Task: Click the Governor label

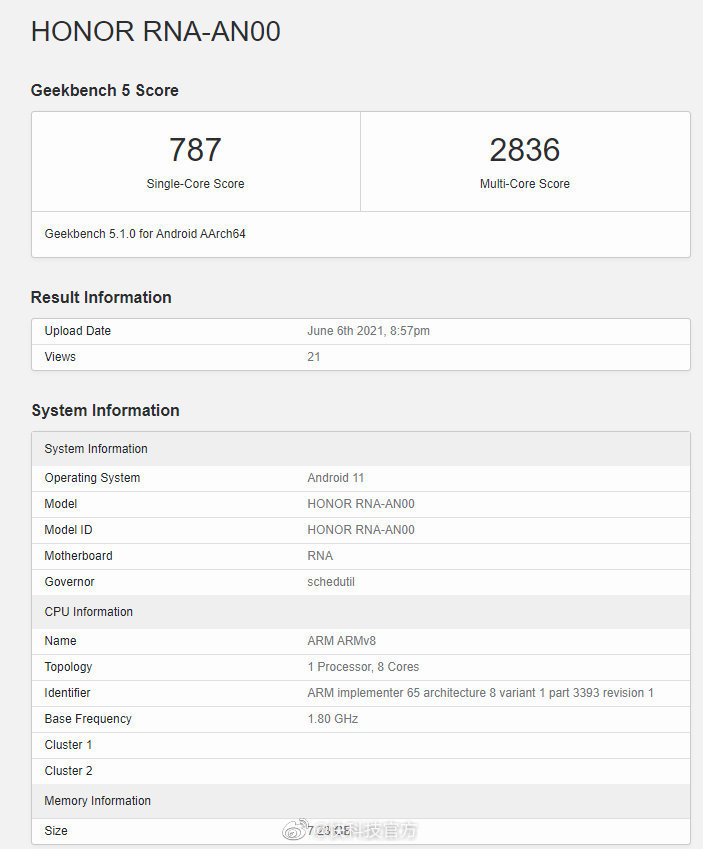Action: coord(69,582)
